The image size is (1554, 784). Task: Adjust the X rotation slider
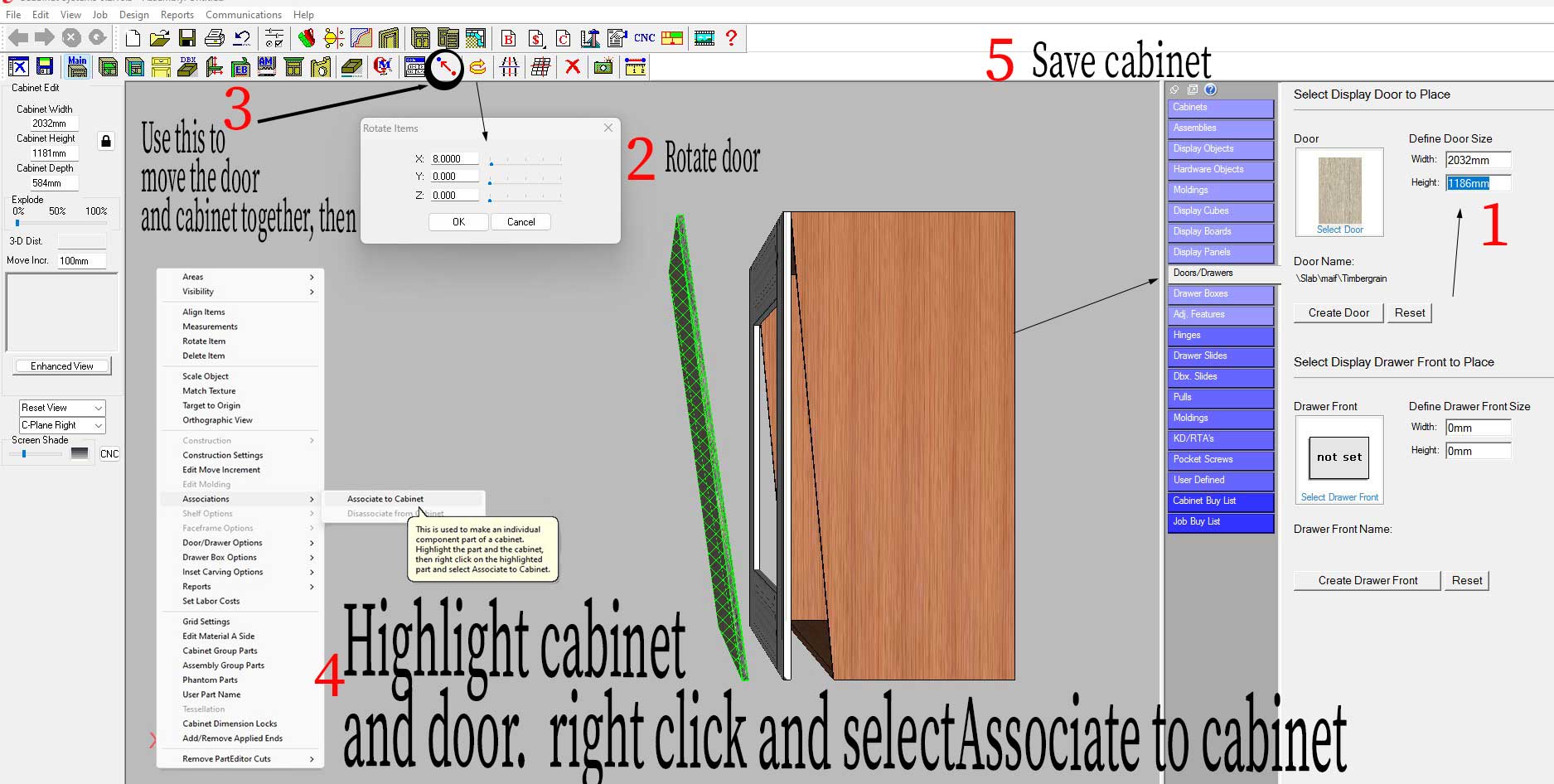pyautogui.click(x=525, y=161)
